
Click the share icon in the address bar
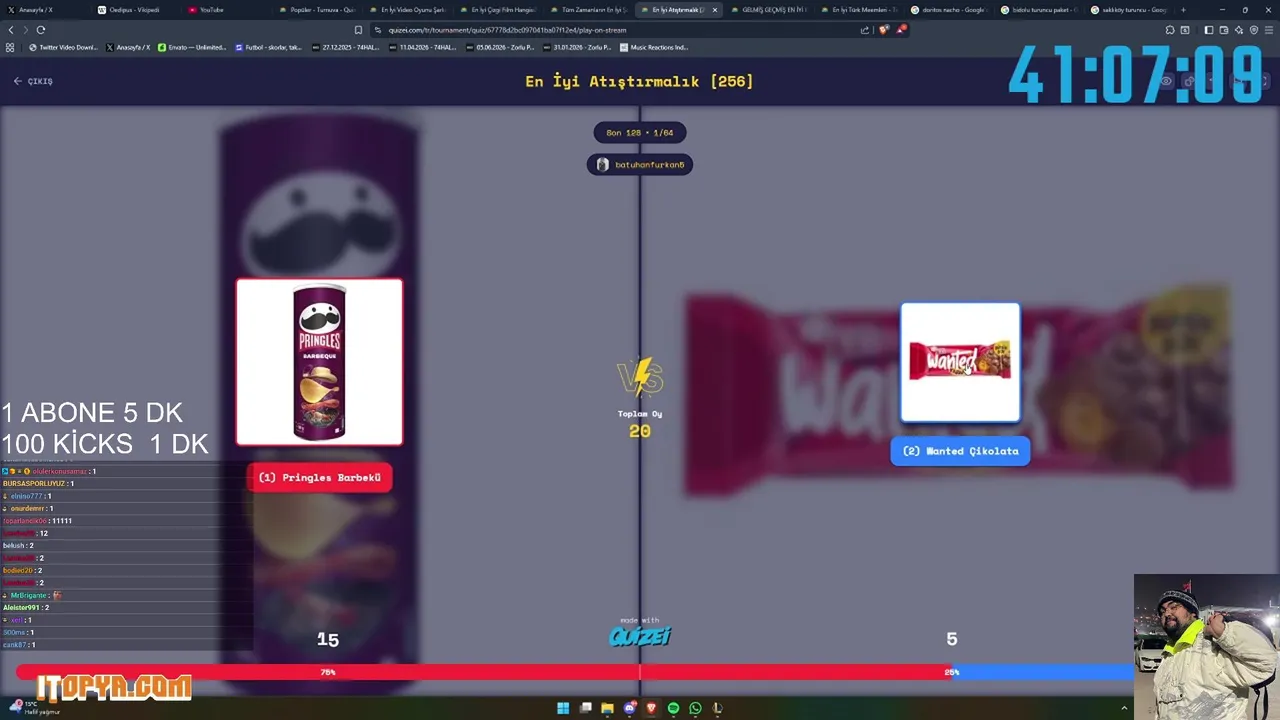[x=865, y=30]
